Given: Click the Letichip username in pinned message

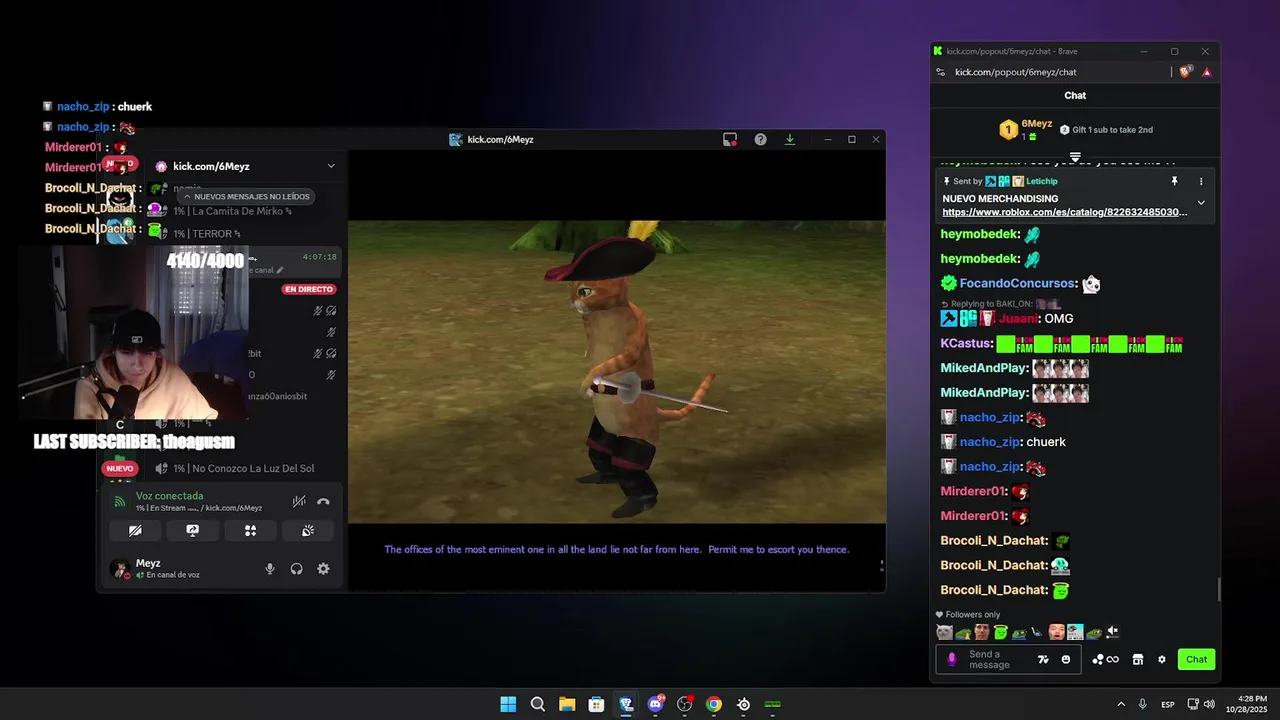Looking at the screenshot, I should pyautogui.click(x=1042, y=181).
